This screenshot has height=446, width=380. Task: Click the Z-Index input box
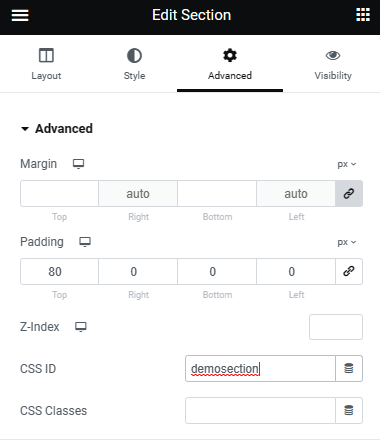pos(336,327)
